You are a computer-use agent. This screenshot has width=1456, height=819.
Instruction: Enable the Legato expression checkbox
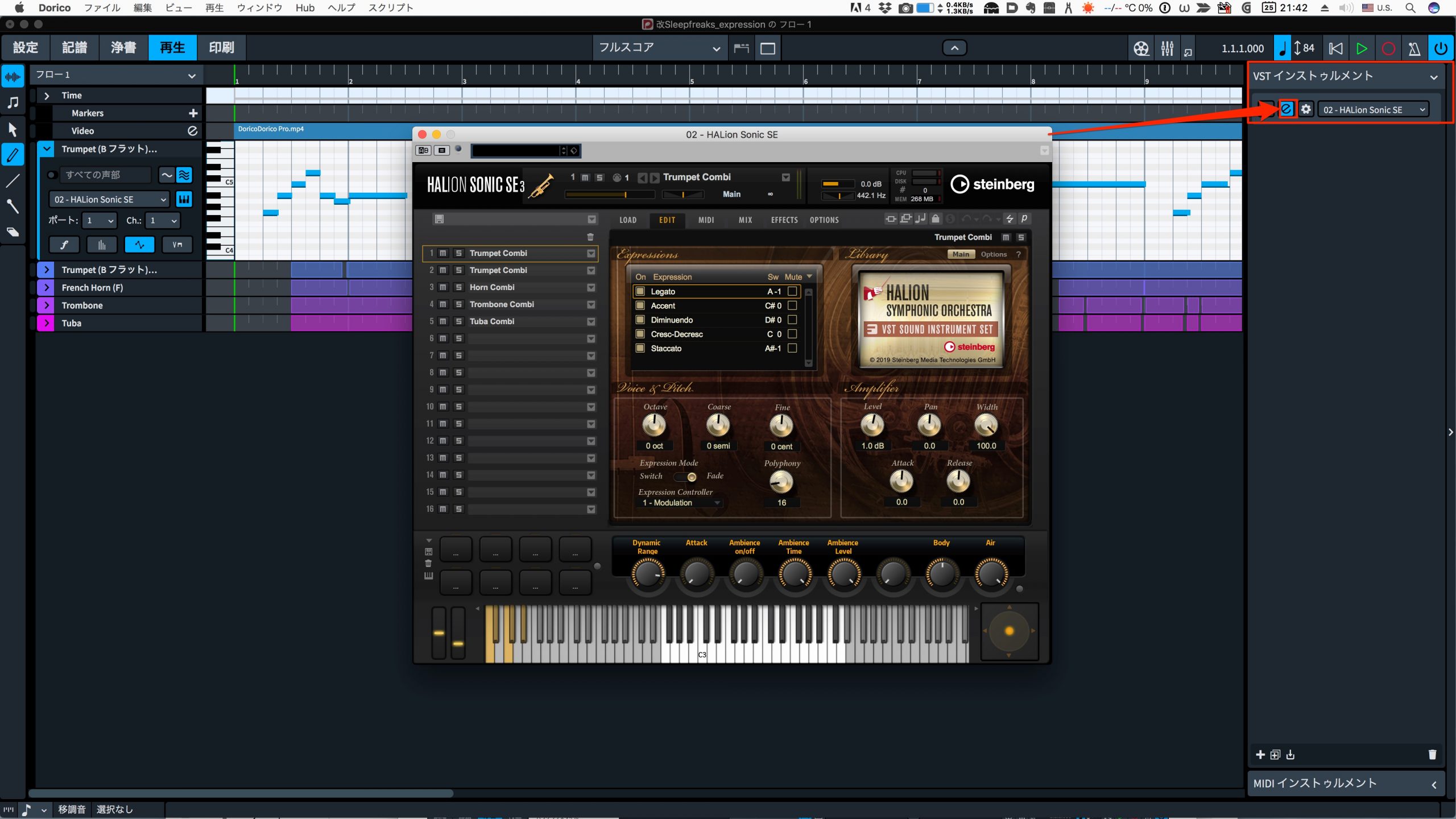coord(640,291)
